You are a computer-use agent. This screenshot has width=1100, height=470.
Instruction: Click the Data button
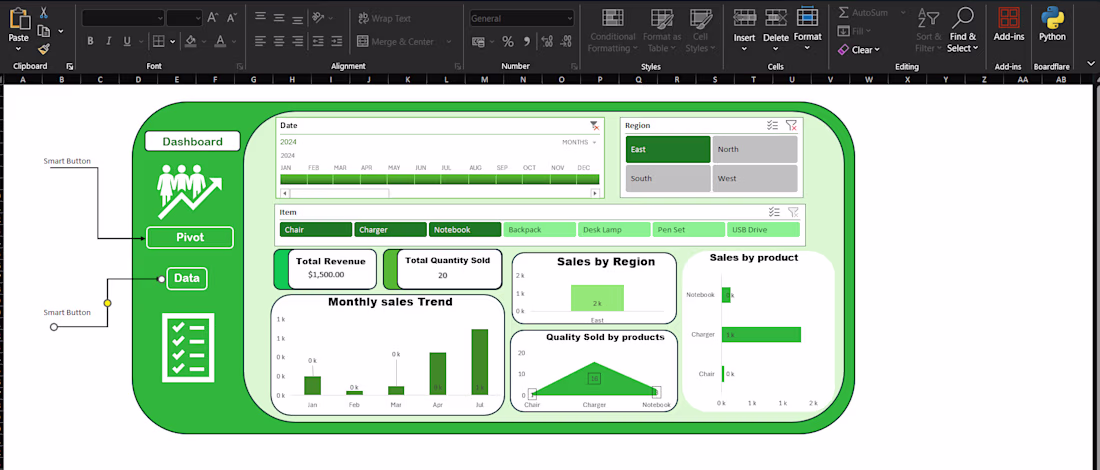(187, 278)
